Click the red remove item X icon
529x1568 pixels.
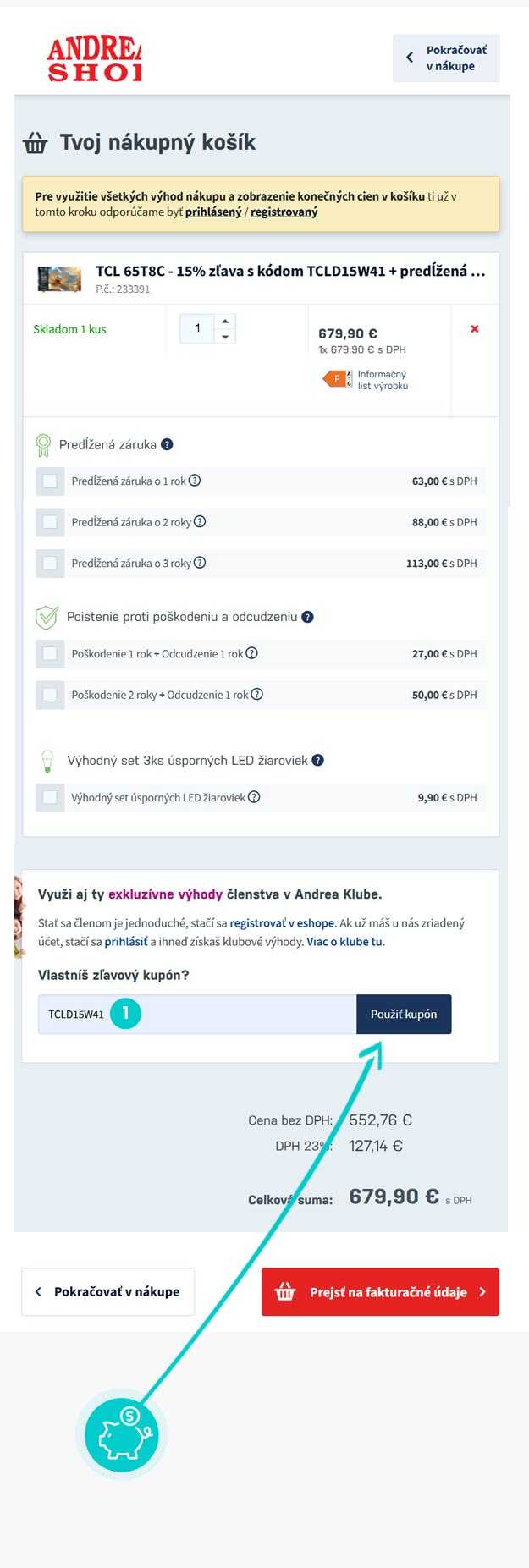(475, 329)
